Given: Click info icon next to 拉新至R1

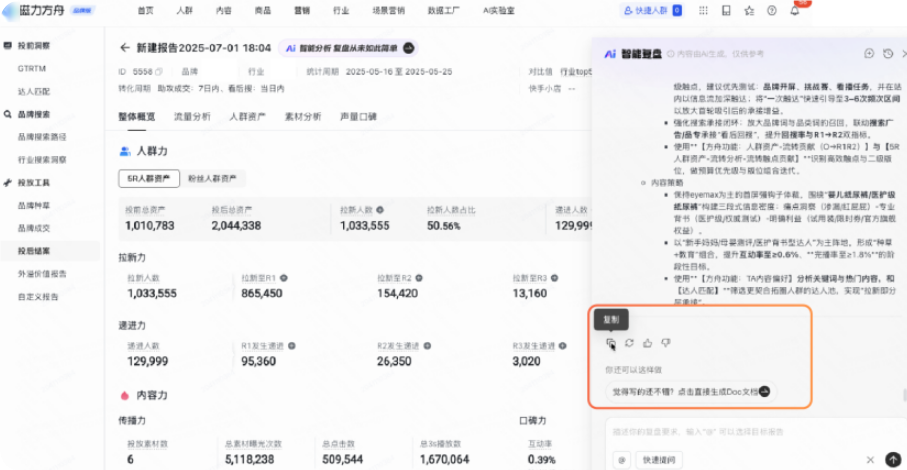Looking at the screenshot, I should pos(284,278).
